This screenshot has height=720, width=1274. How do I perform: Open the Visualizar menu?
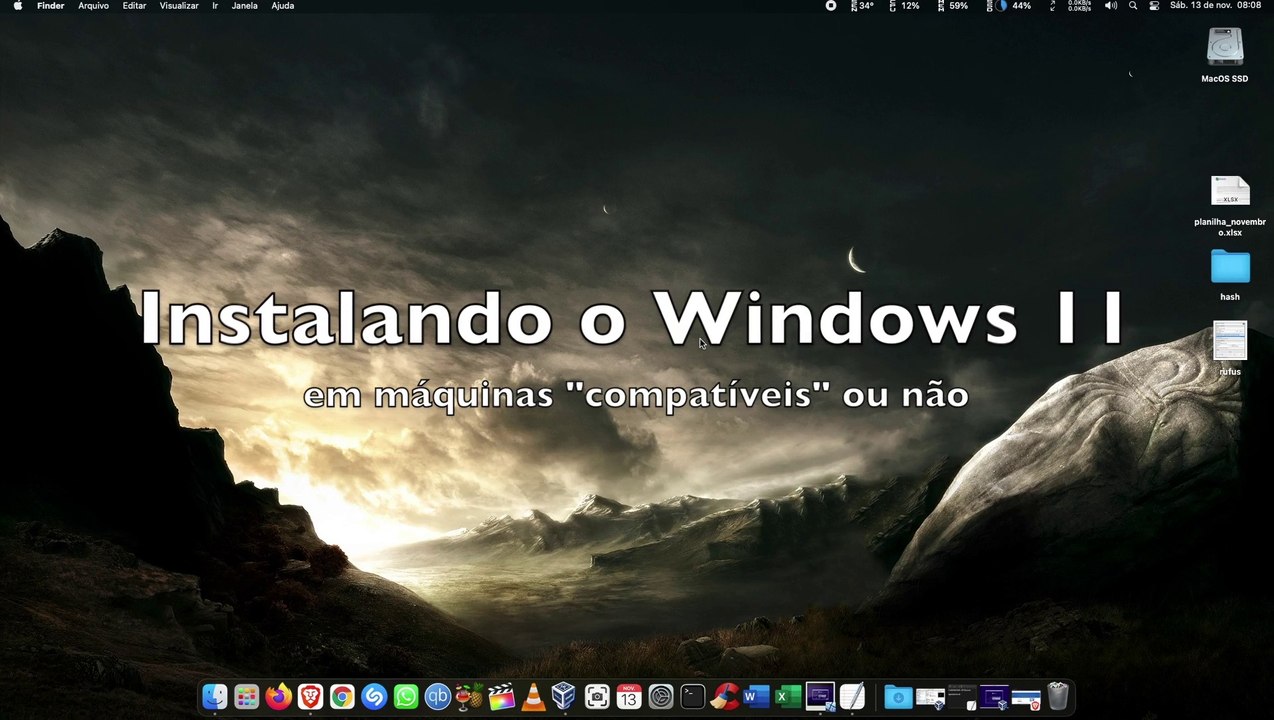click(x=179, y=6)
